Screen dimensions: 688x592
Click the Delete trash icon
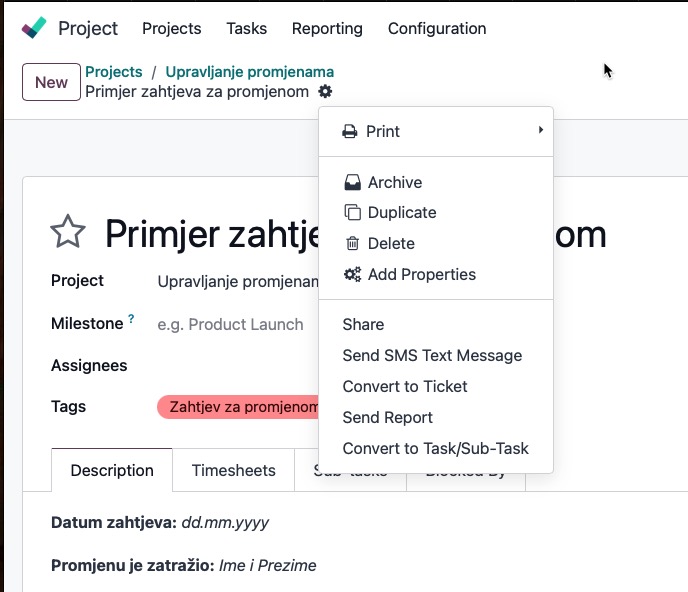click(x=352, y=243)
